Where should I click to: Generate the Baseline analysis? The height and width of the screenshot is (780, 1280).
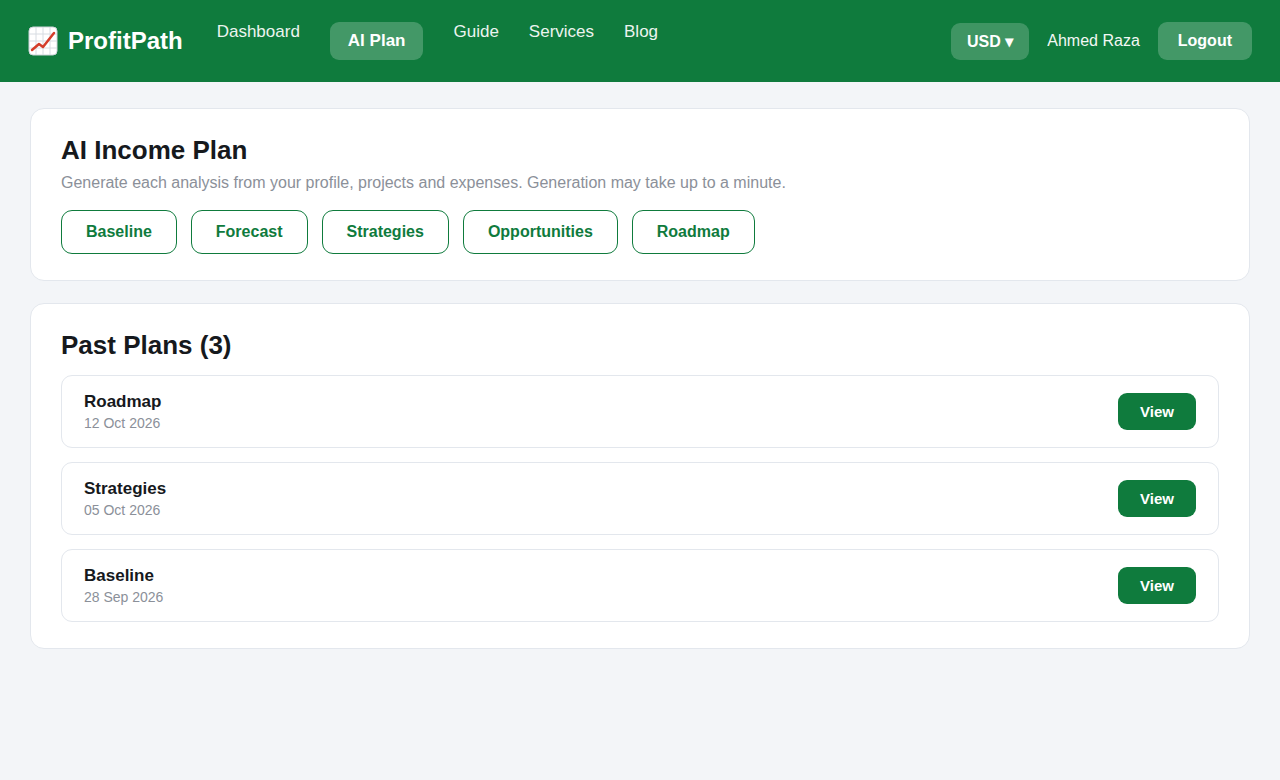(x=119, y=232)
